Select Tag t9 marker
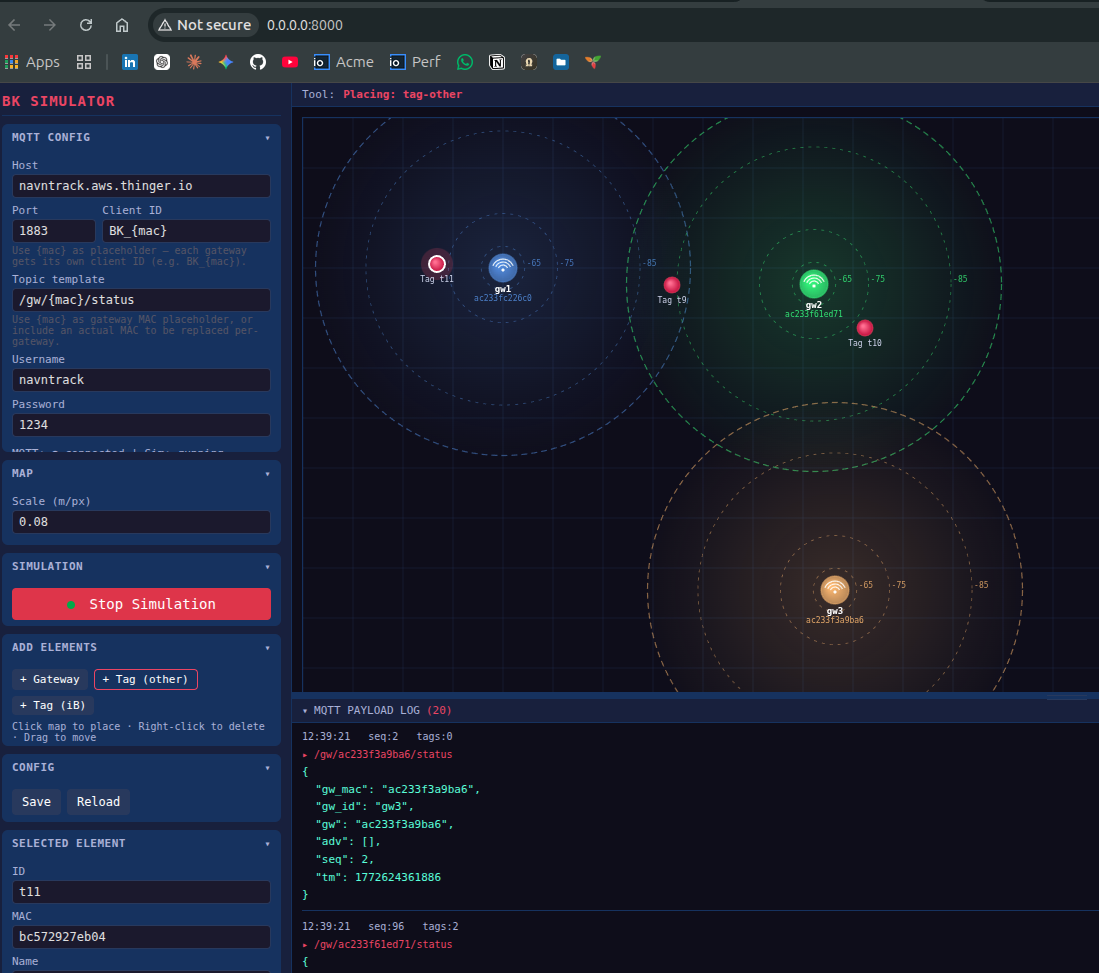This screenshot has height=973, width=1099. (671, 285)
